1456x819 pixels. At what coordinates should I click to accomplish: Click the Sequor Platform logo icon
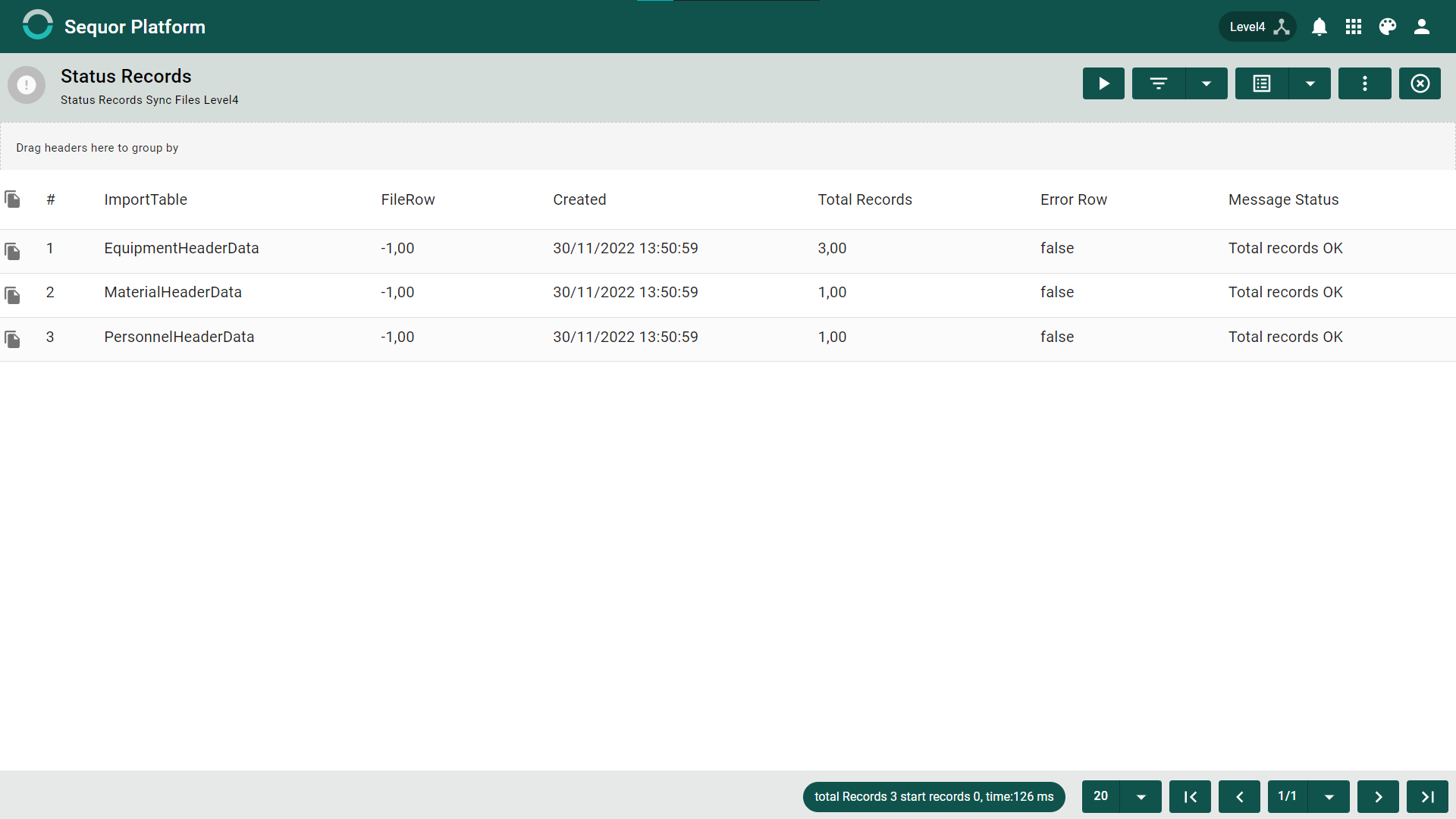tap(37, 24)
